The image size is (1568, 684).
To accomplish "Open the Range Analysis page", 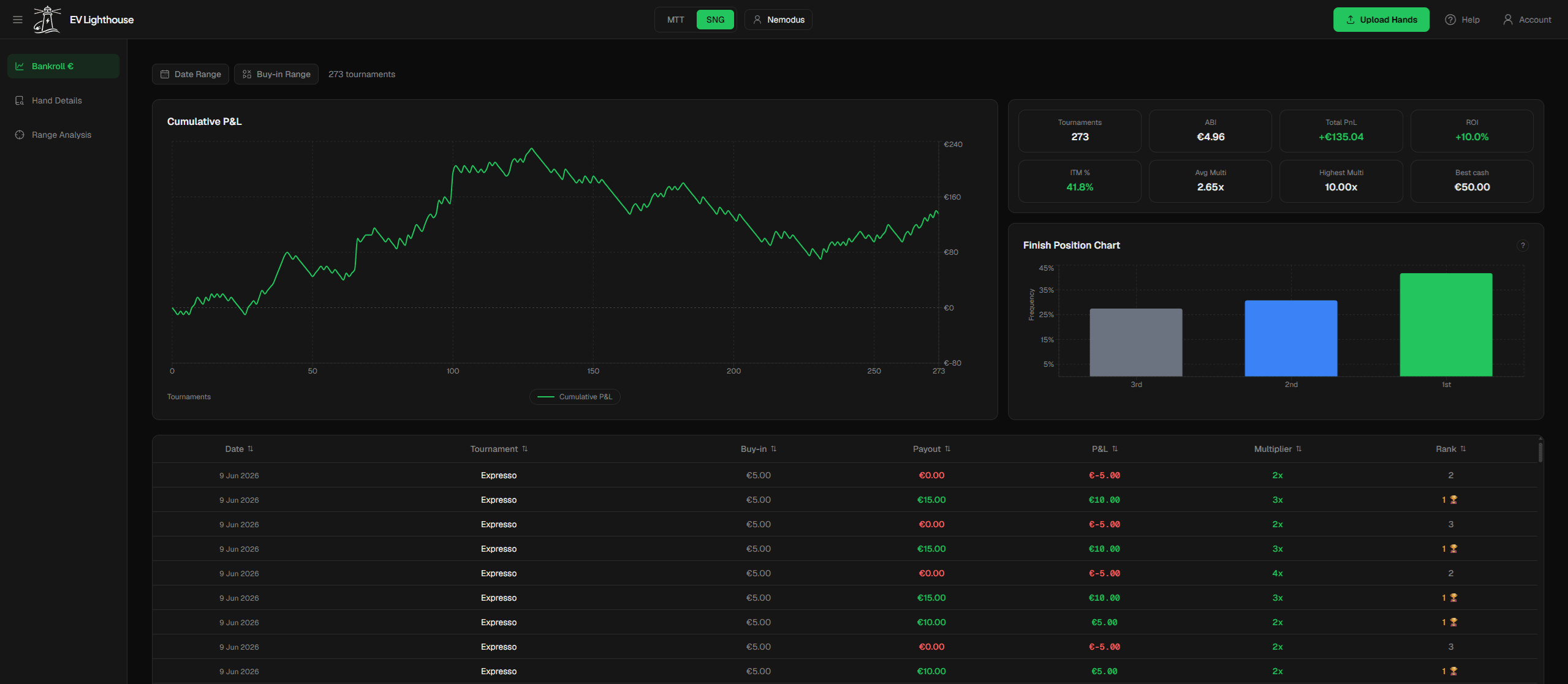I will pos(63,135).
